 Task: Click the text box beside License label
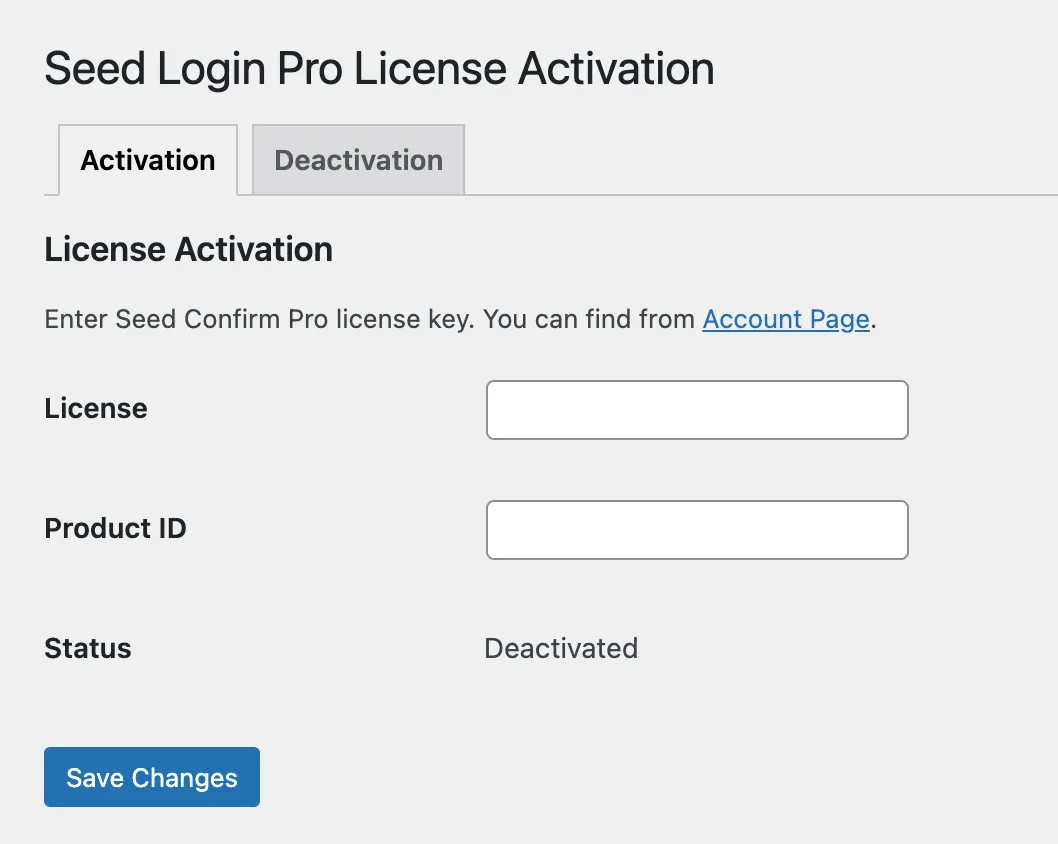click(697, 410)
